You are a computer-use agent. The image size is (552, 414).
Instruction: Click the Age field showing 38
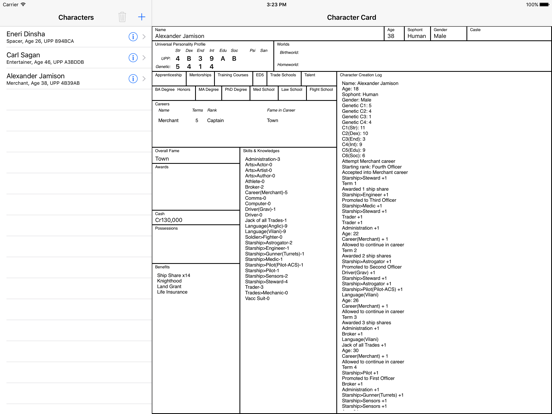394,33
